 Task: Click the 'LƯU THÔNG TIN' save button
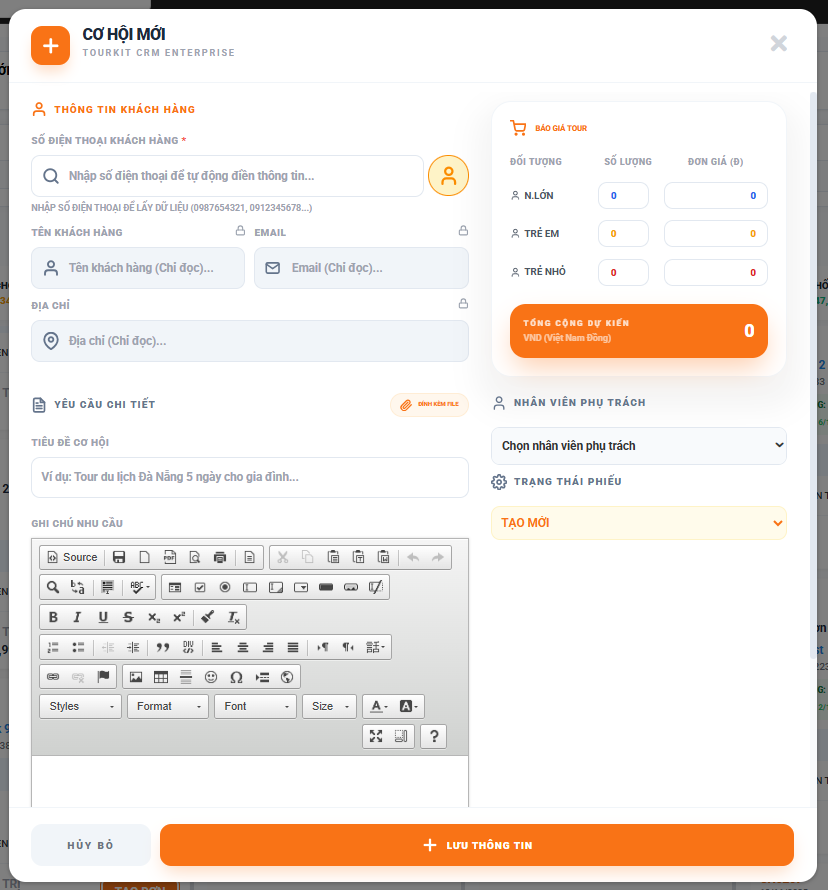click(x=476, y=845)
